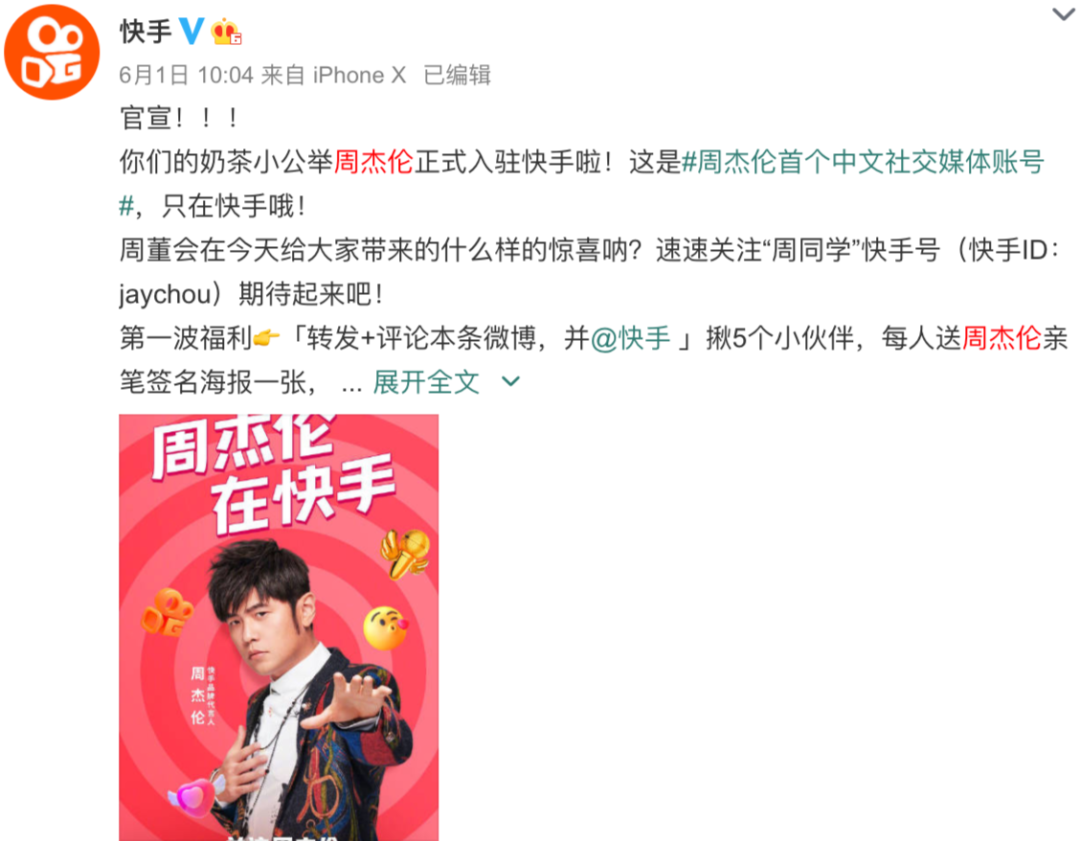Viewport: 1080px width, 841px height.
Task: Click the 快手 account name
Action: pyautogui.click(x=145, y=32)
